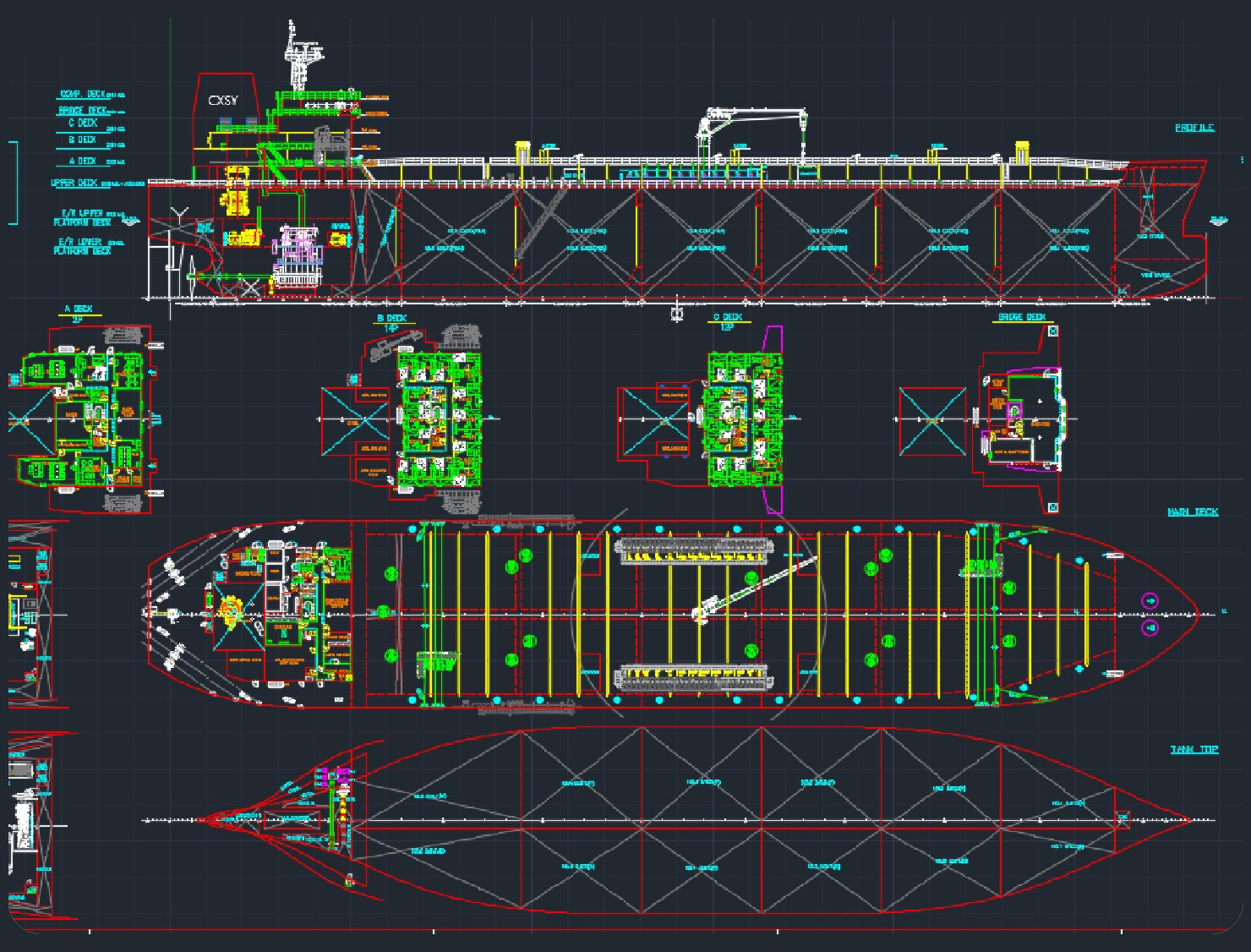The height and width of the screenshot is (952, 1251).
Task: Select the COMP. DECK level label
Action: coord(83,95)
